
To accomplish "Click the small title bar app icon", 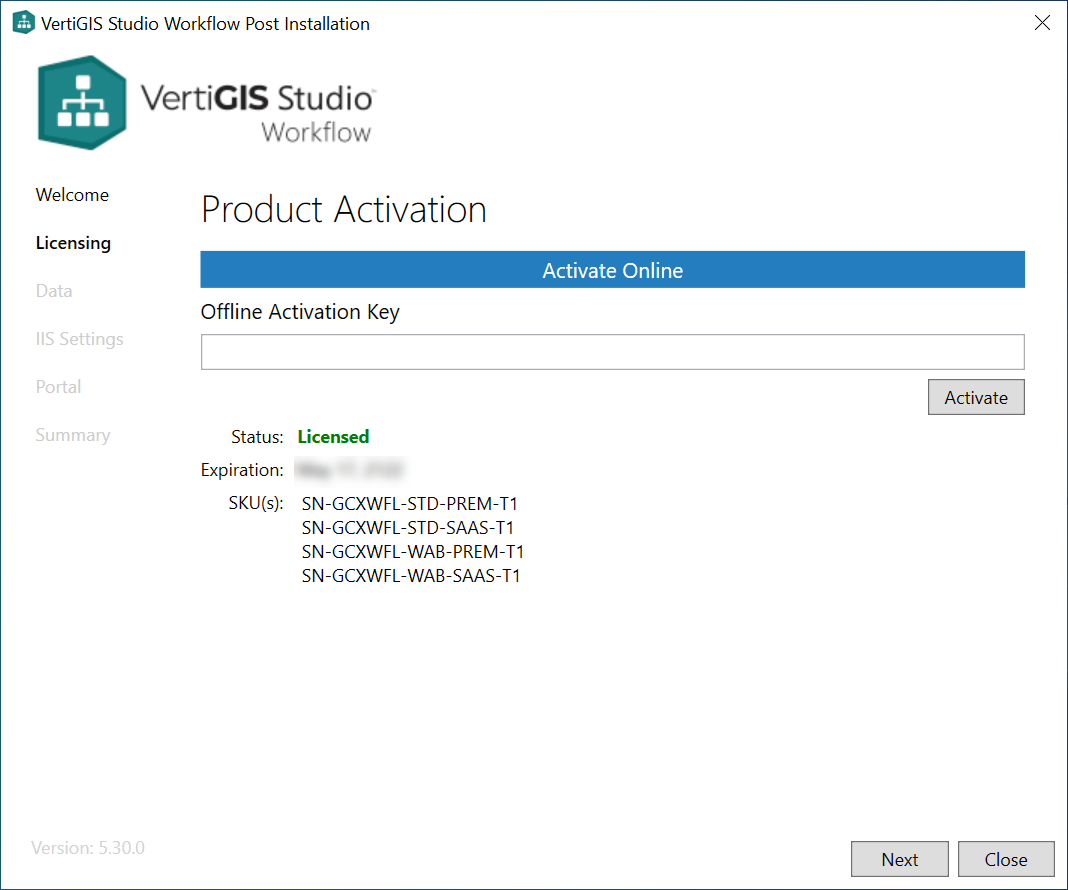I will coord(22,23).
